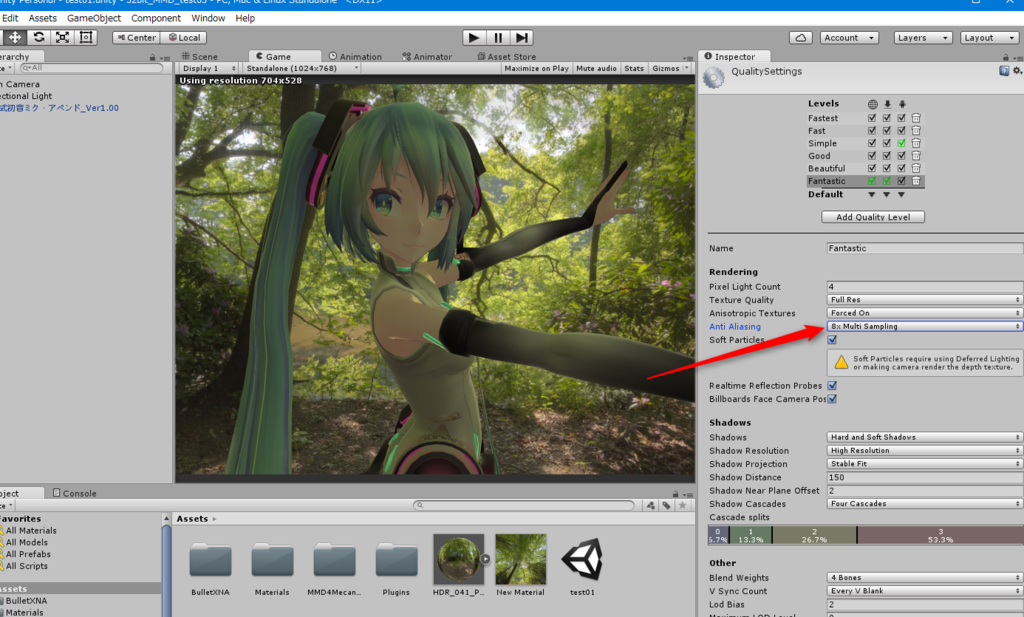Lock the Inspector panel
The width and height of the screenshot is (1024, 617).
[x=1006, y=57]
